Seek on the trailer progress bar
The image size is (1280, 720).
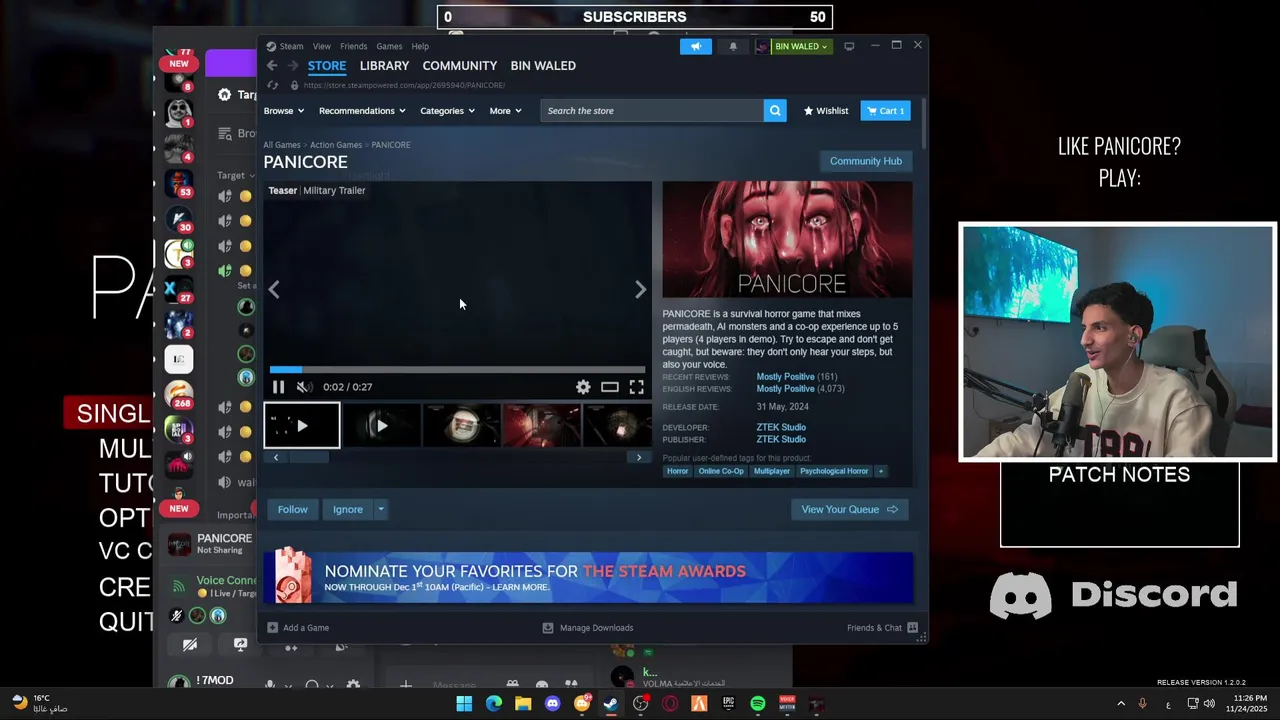point(457,370)
